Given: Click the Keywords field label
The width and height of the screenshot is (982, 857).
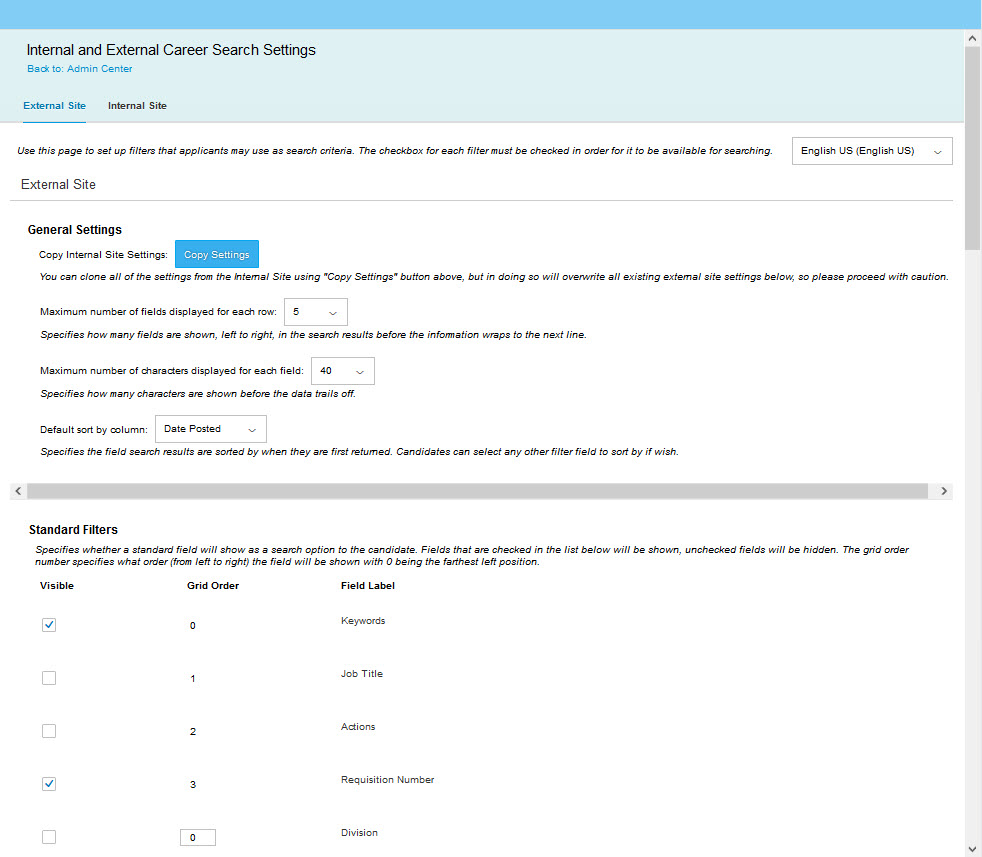Looking at the screenshot, I should (x=363, y=621).
